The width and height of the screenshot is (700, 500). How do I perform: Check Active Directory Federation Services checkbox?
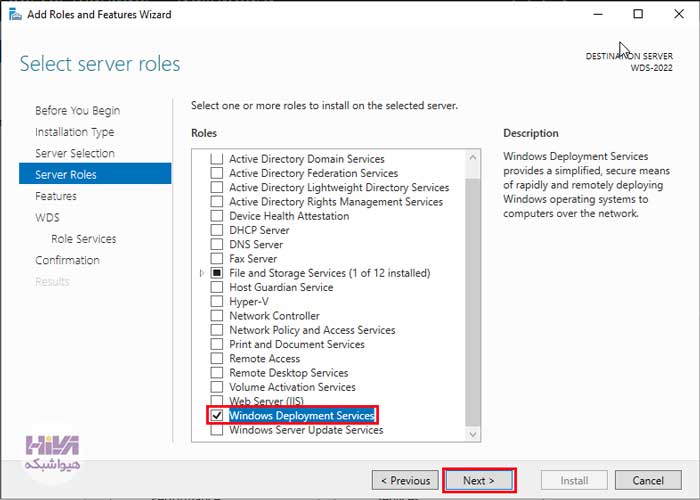pyautogui.click(x=217, y=173)
